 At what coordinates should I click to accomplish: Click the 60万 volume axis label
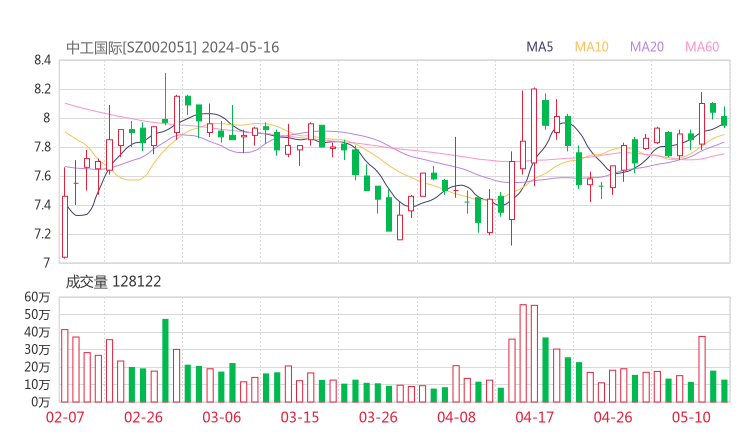click(x=37, y=297)
